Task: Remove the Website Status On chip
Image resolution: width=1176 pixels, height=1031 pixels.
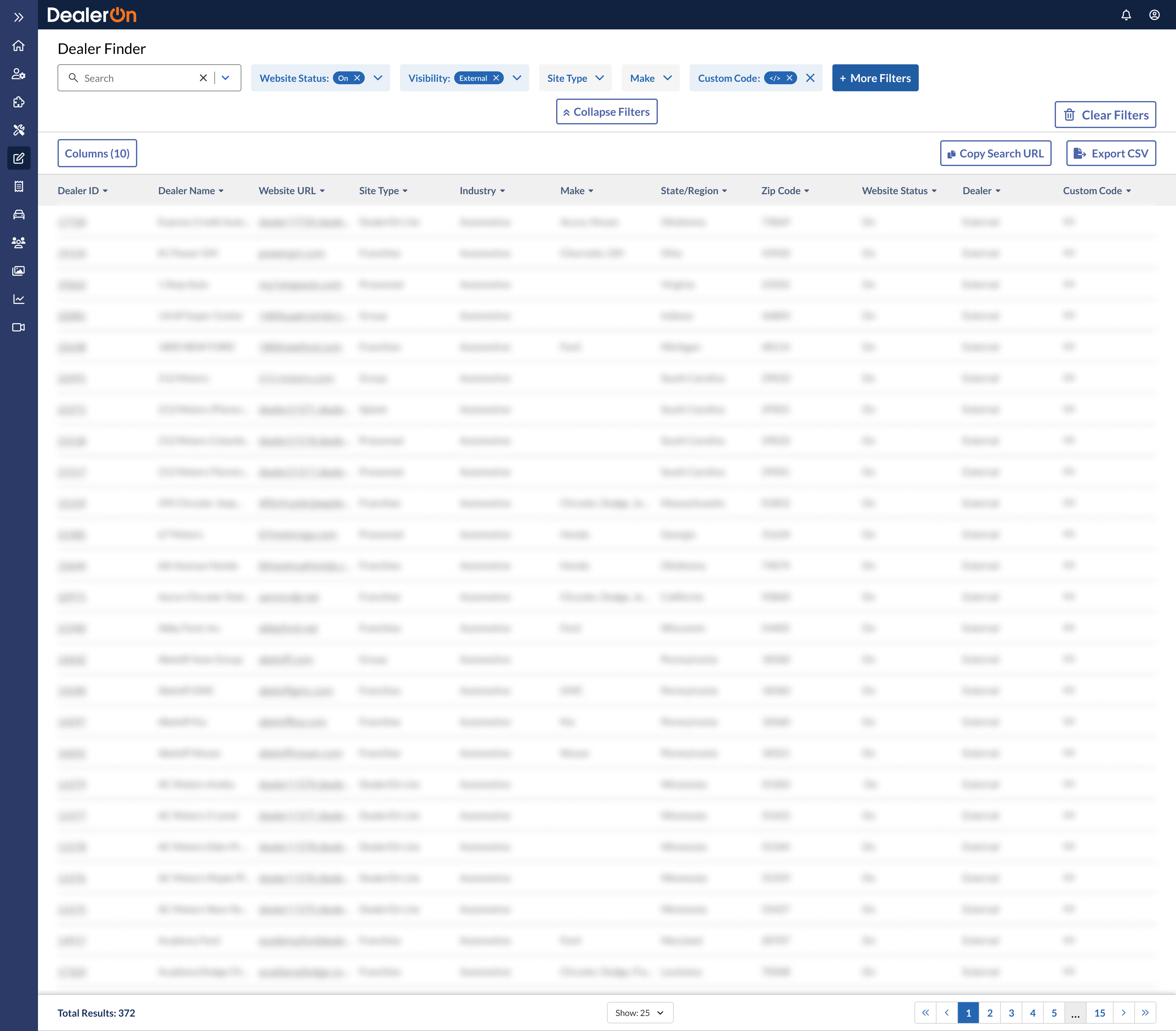Action: [357, 78]
